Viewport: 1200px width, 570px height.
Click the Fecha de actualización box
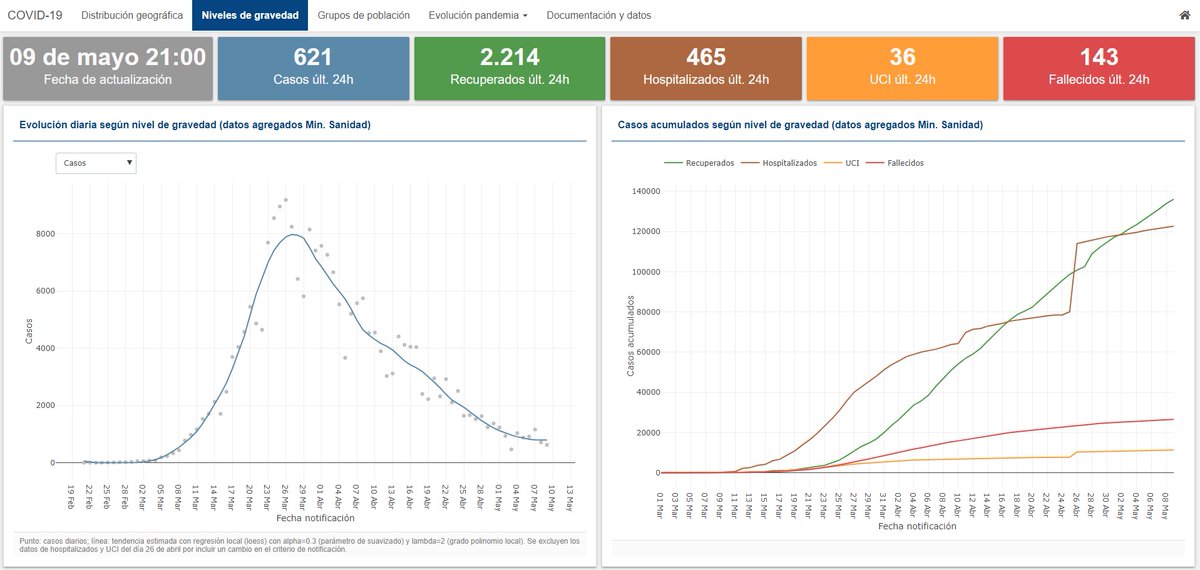[108, 69]
